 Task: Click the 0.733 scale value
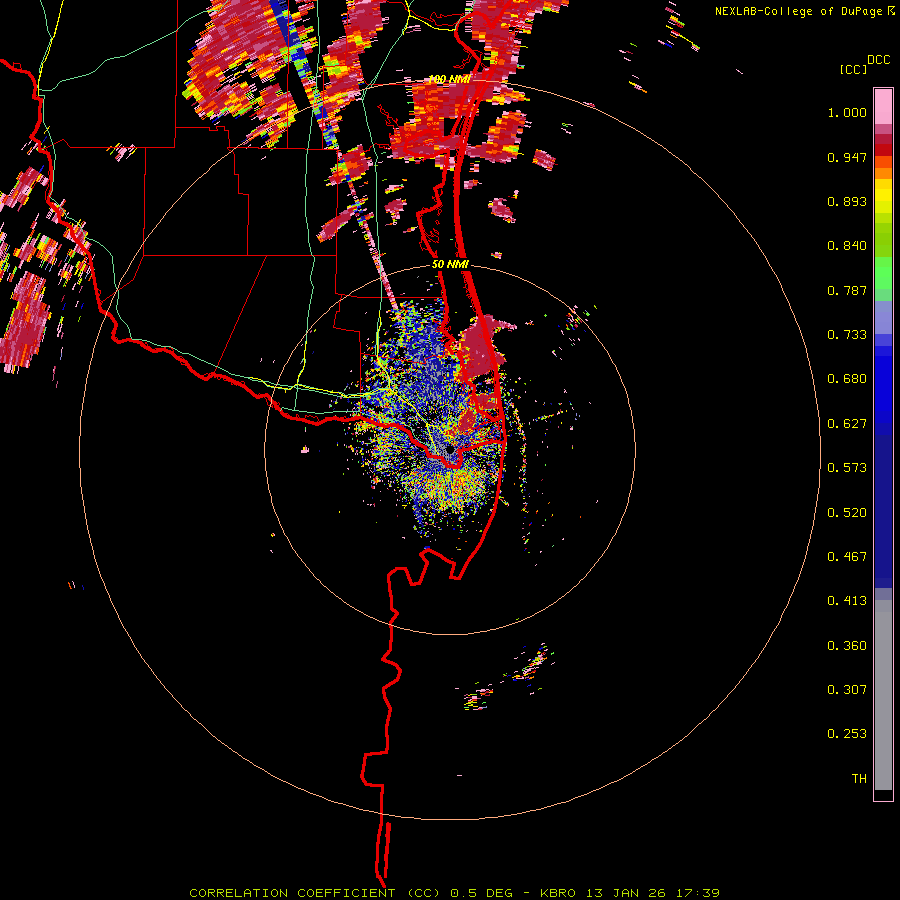(x=847, y=335)
